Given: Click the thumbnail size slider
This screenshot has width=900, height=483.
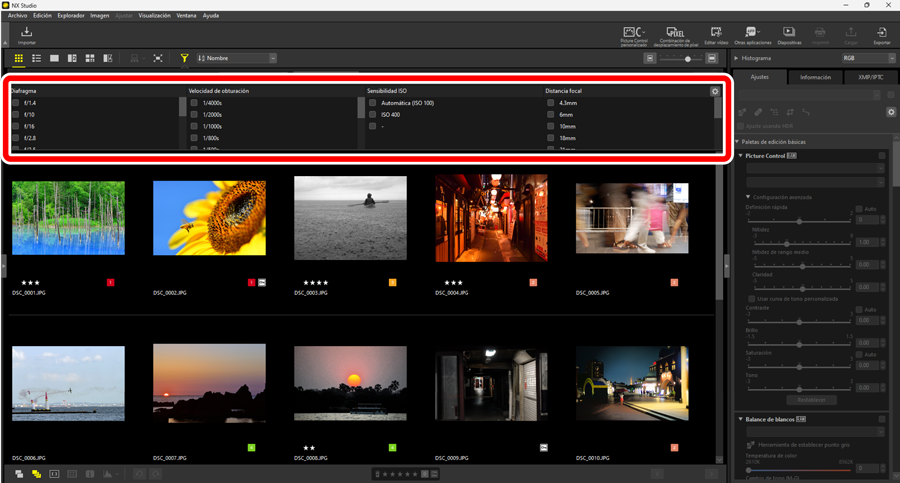Looking at the screenshot, I should [686, 59].
